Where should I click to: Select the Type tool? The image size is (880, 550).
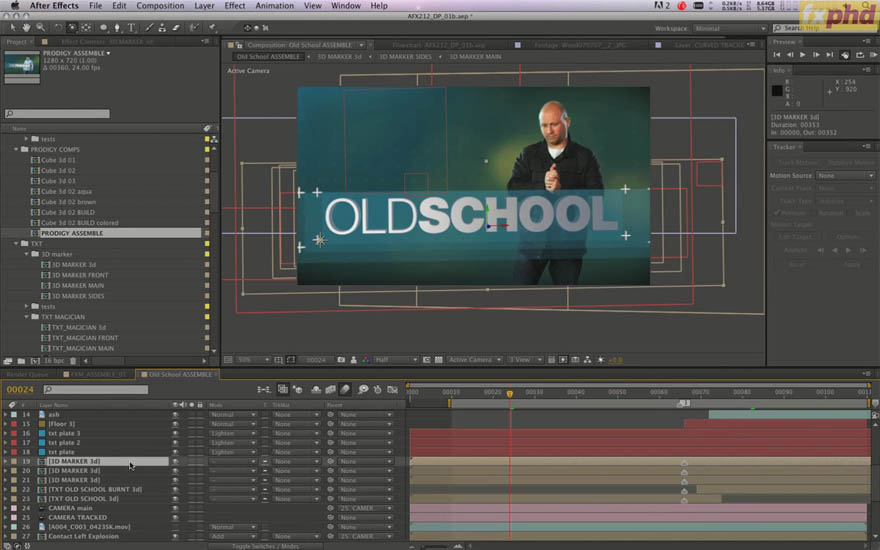click(x=132, y=27)
